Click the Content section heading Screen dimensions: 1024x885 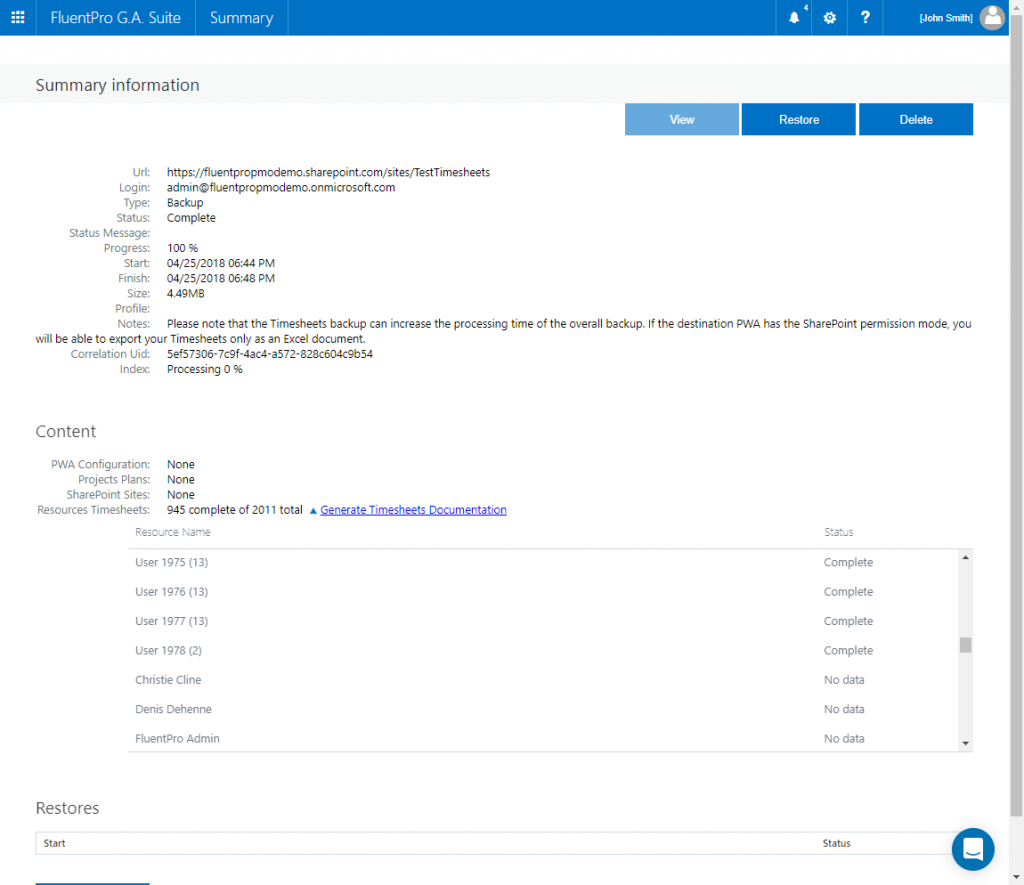point(65,431)
